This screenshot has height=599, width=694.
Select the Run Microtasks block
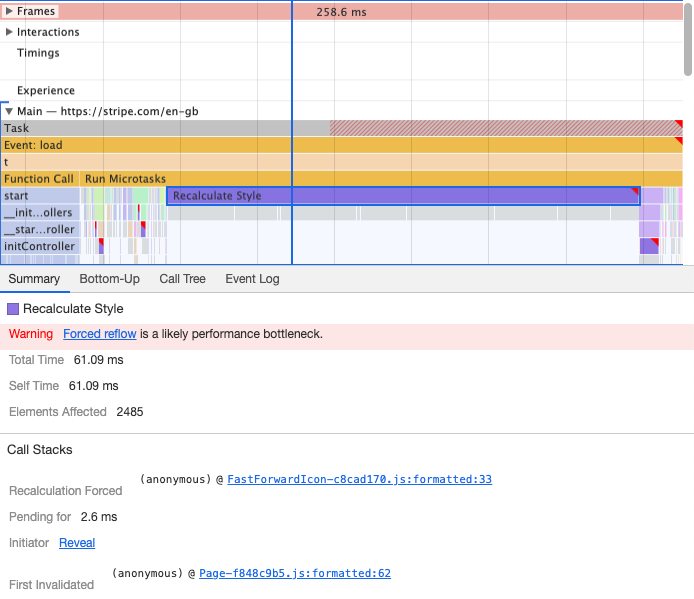click(x=382, y=179)
